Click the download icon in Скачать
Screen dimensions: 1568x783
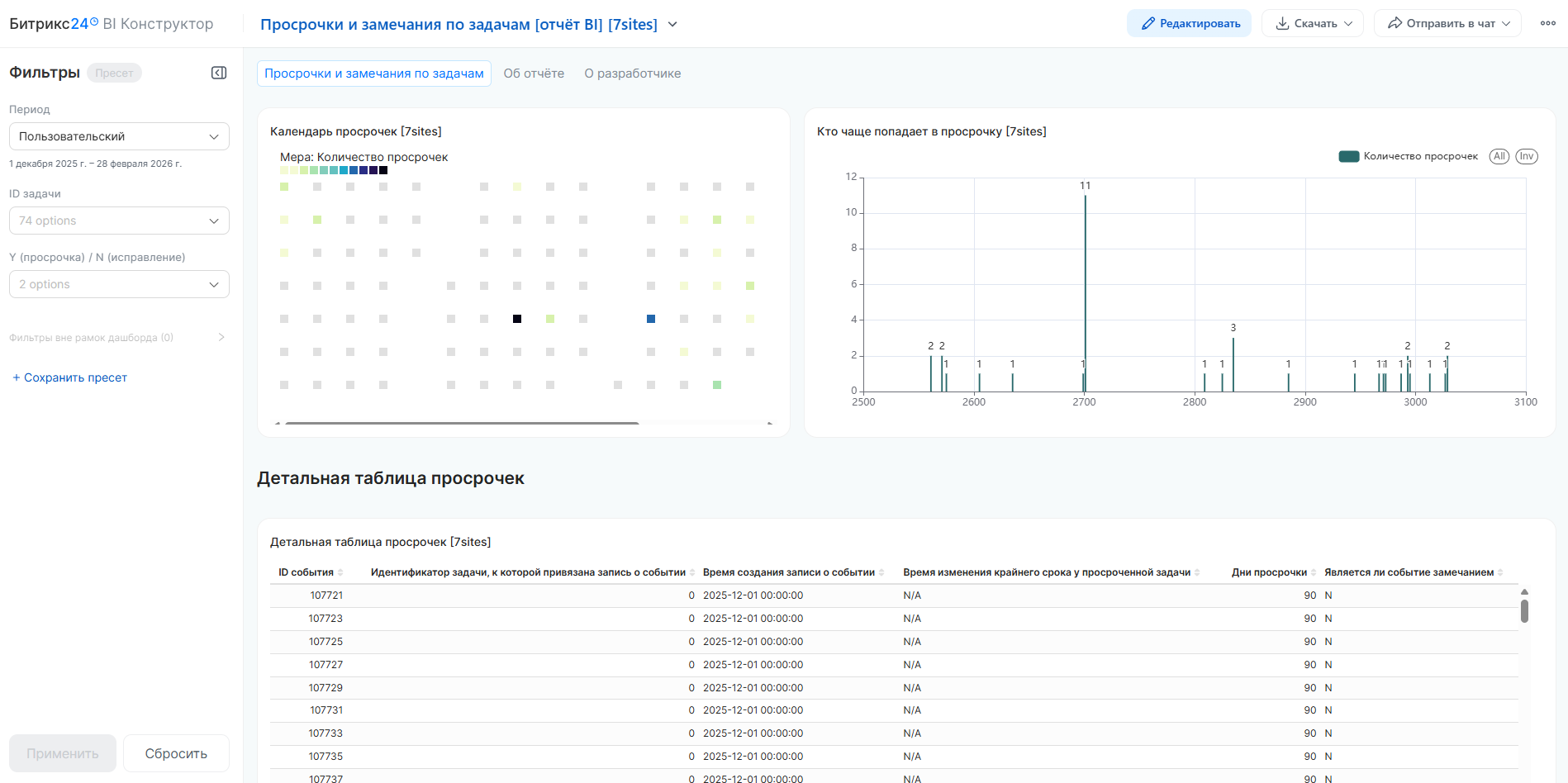point(1282,24)
